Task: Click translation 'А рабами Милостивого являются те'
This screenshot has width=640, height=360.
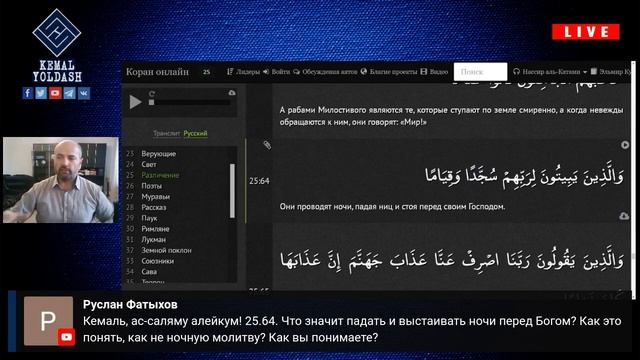Action: tap(451, 116)
